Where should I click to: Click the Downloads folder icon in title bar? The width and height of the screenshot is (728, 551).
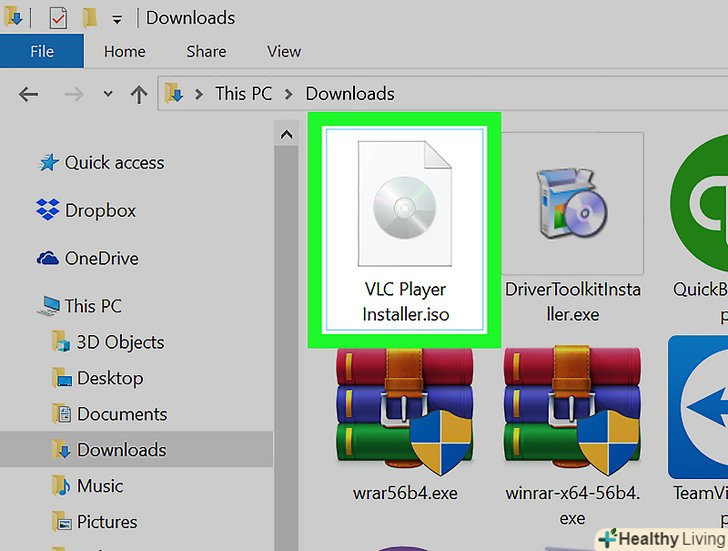click(13, 18)
